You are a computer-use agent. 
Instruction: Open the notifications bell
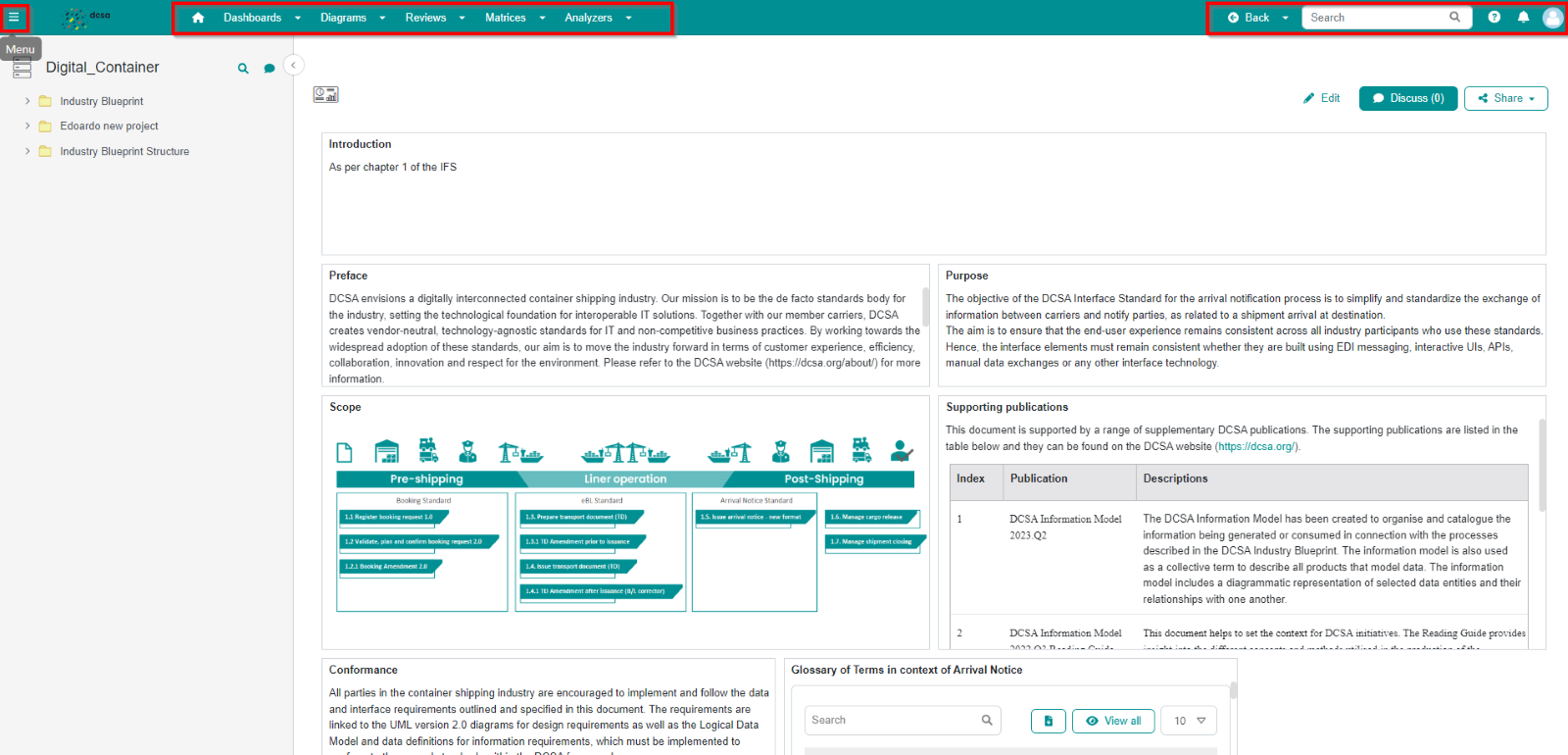click(1523, 18)
